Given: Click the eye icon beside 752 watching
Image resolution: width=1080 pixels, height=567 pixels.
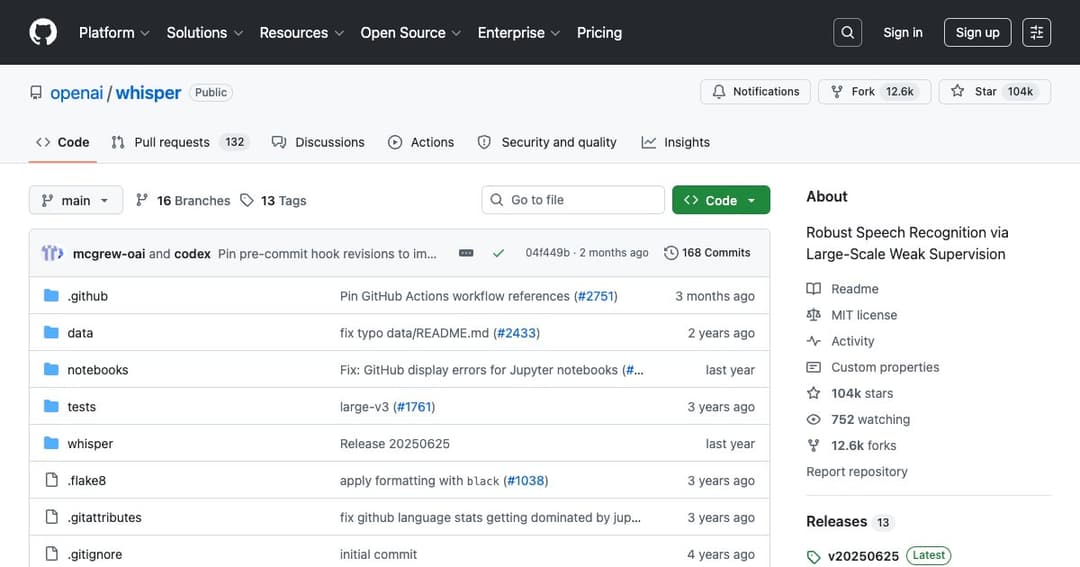Looking at the screenshot, I should coord(813,419).
